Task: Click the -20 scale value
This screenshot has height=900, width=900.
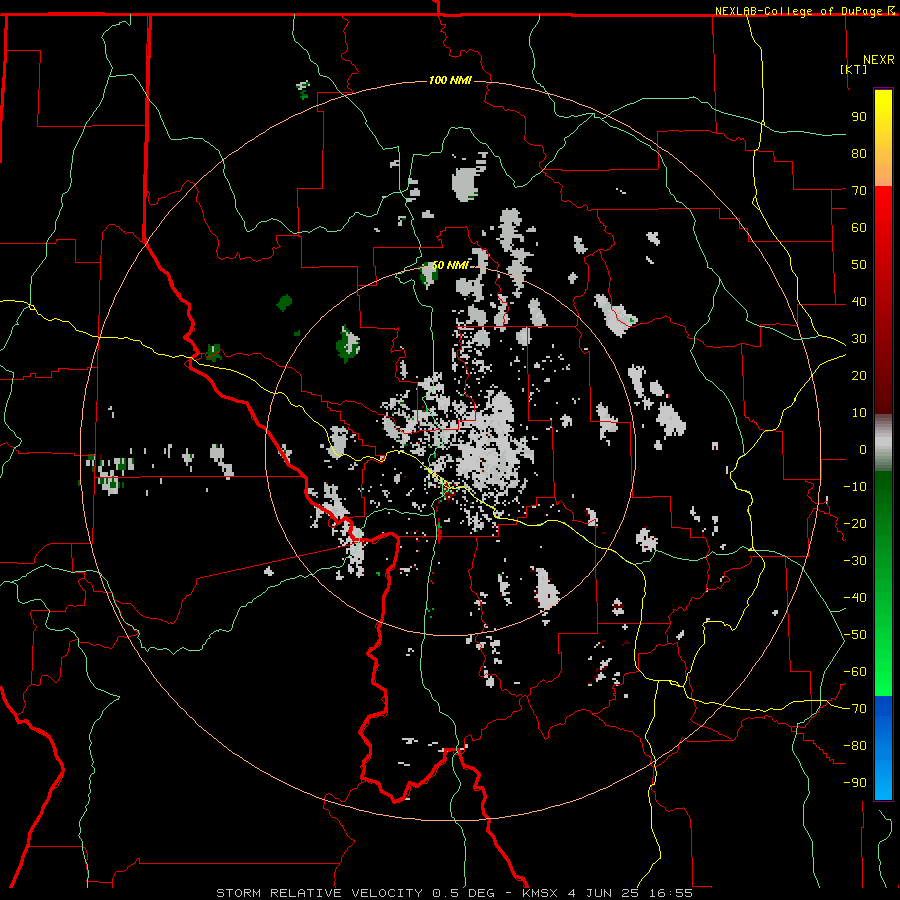Action: [x=855, y=524]
